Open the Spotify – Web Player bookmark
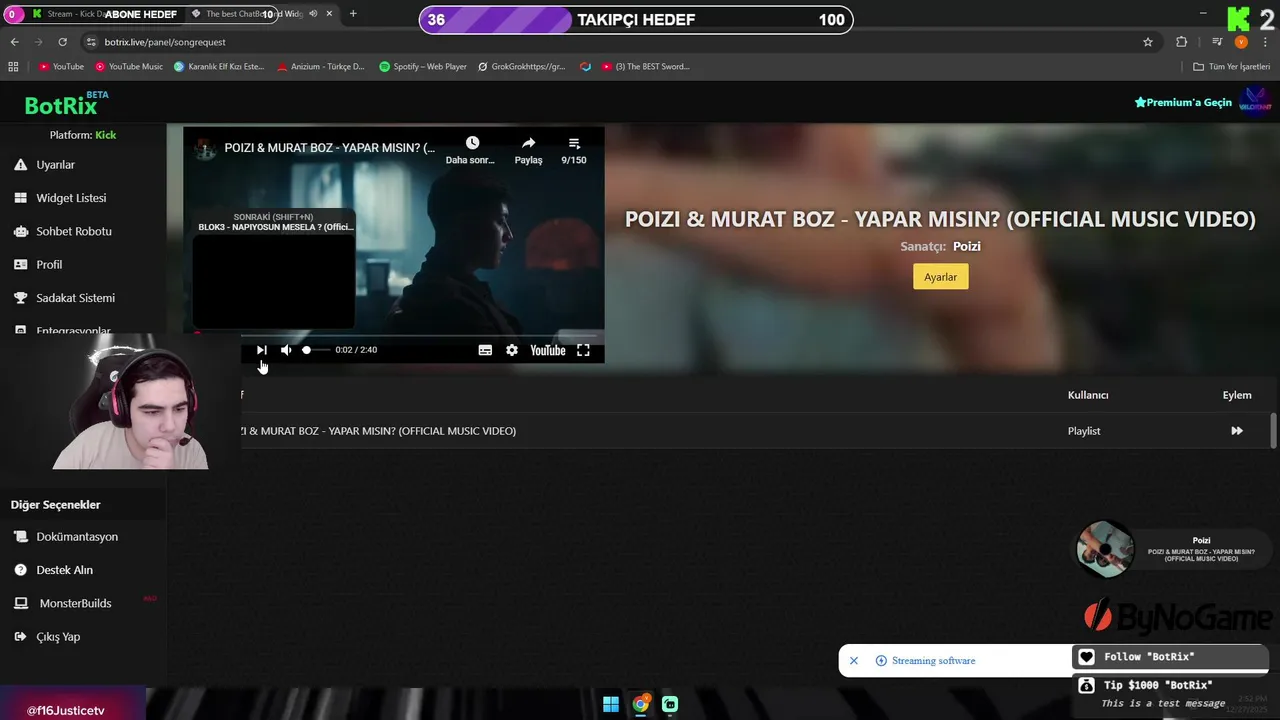Screen dimensions: 1280x720 423,67
